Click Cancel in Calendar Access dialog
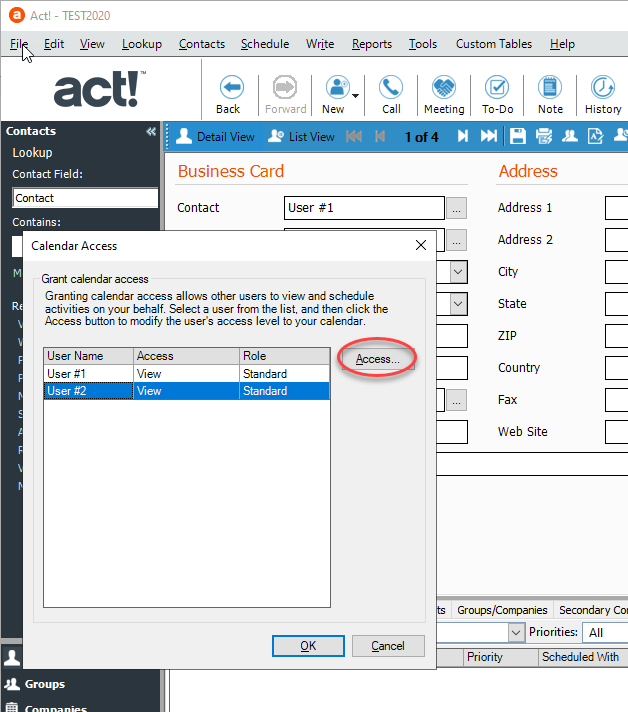The image size is (628, 712). 388,646
